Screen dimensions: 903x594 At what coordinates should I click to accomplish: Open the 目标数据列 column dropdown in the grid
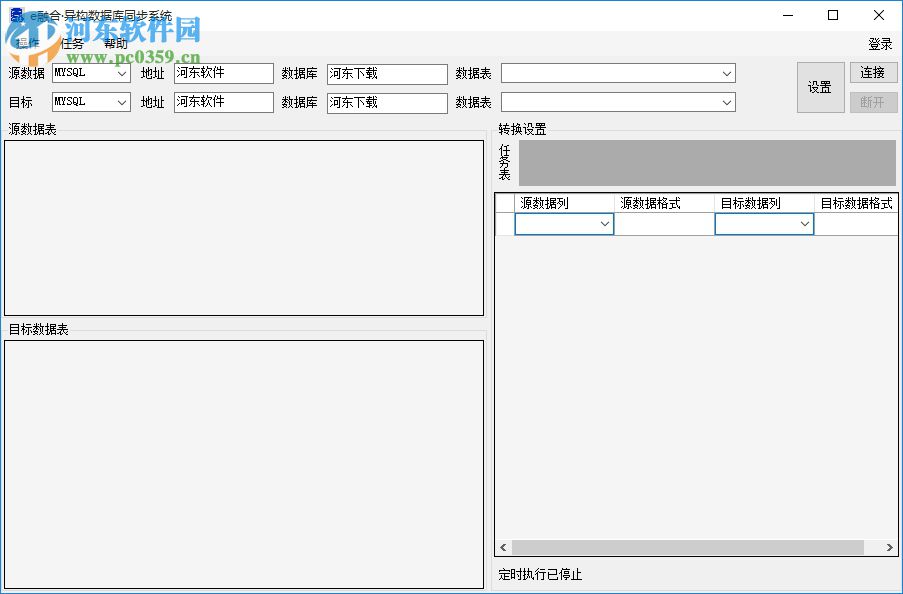[806, 223]
